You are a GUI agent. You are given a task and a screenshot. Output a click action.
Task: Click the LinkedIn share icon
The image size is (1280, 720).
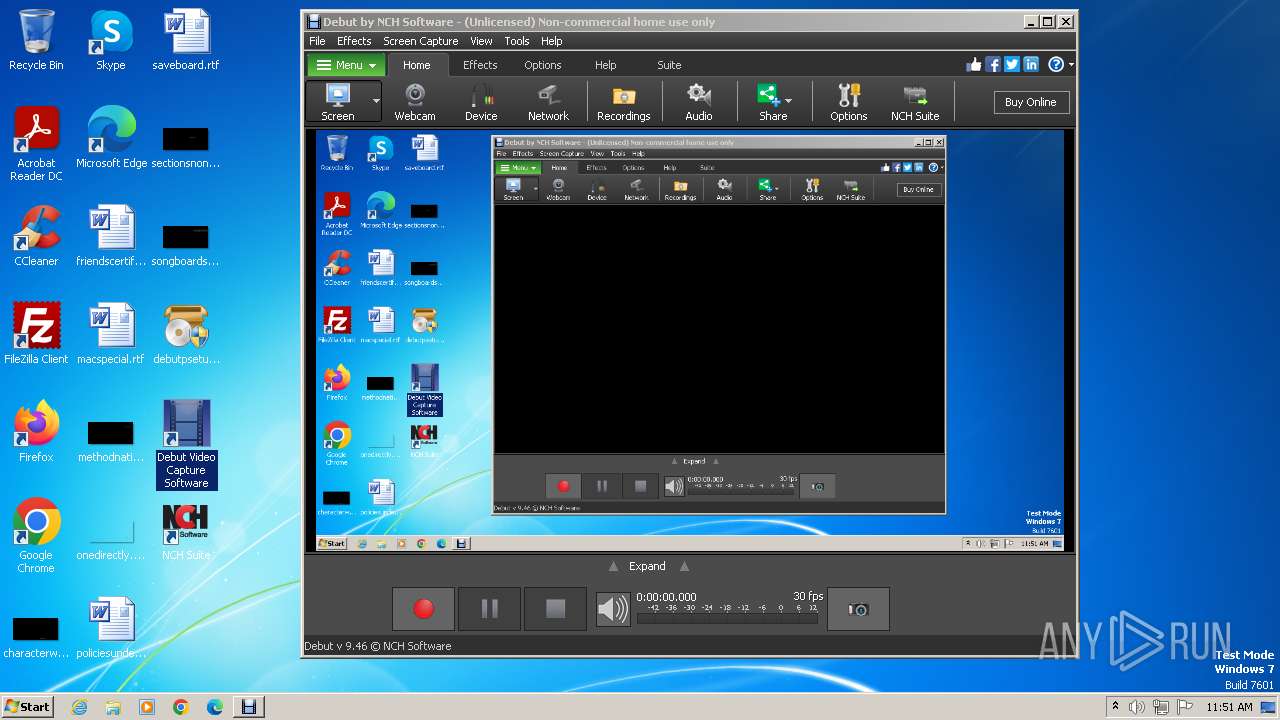tap(1031, 64)
